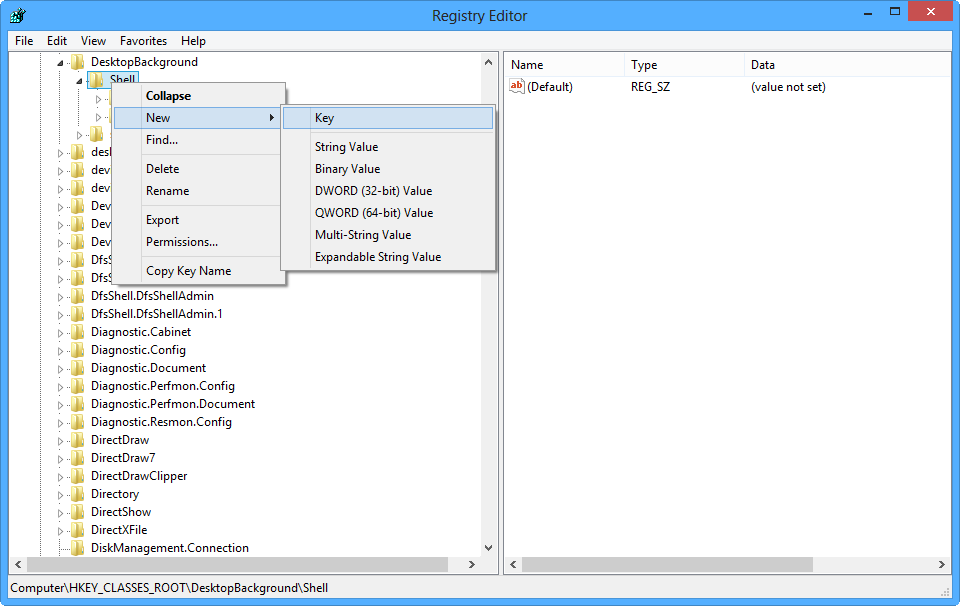Screen dimensions: 960x606
Task: Open the Help menu
Action: [193, 41]
